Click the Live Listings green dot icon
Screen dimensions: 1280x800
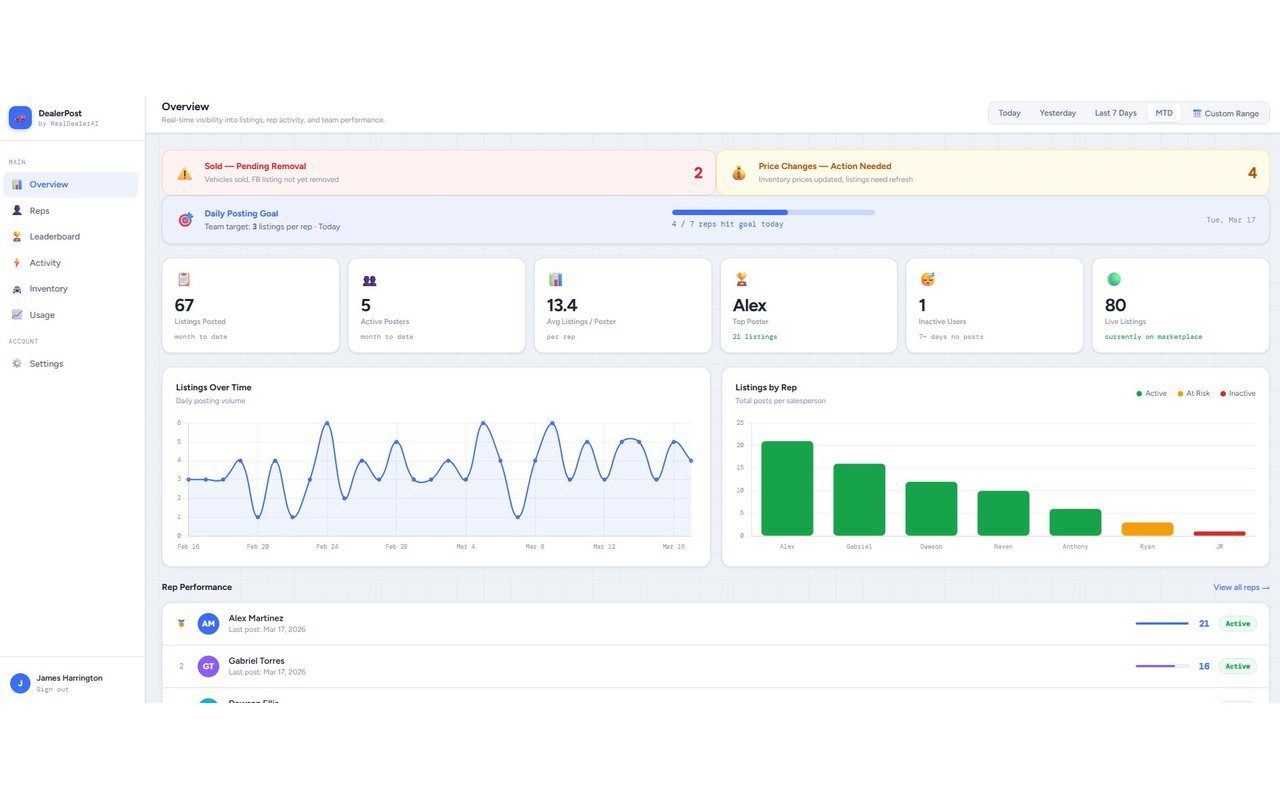pos(1113,279)
